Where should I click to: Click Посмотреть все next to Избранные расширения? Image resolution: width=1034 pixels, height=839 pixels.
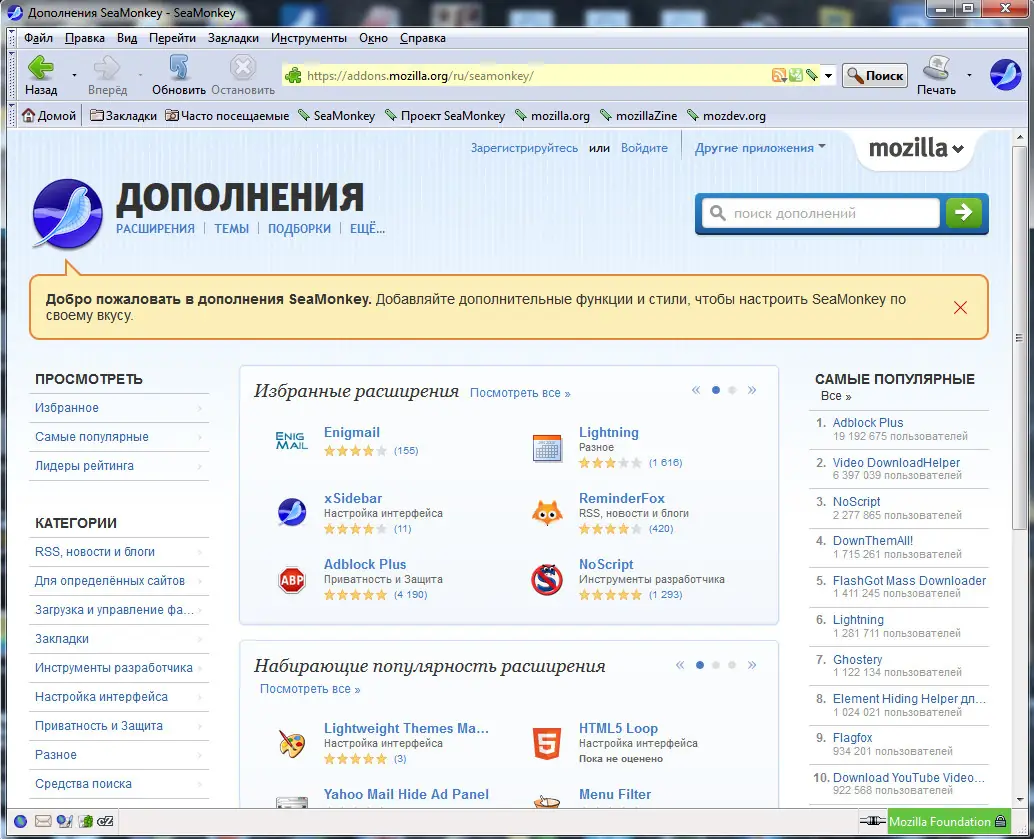tap(520, 392)
